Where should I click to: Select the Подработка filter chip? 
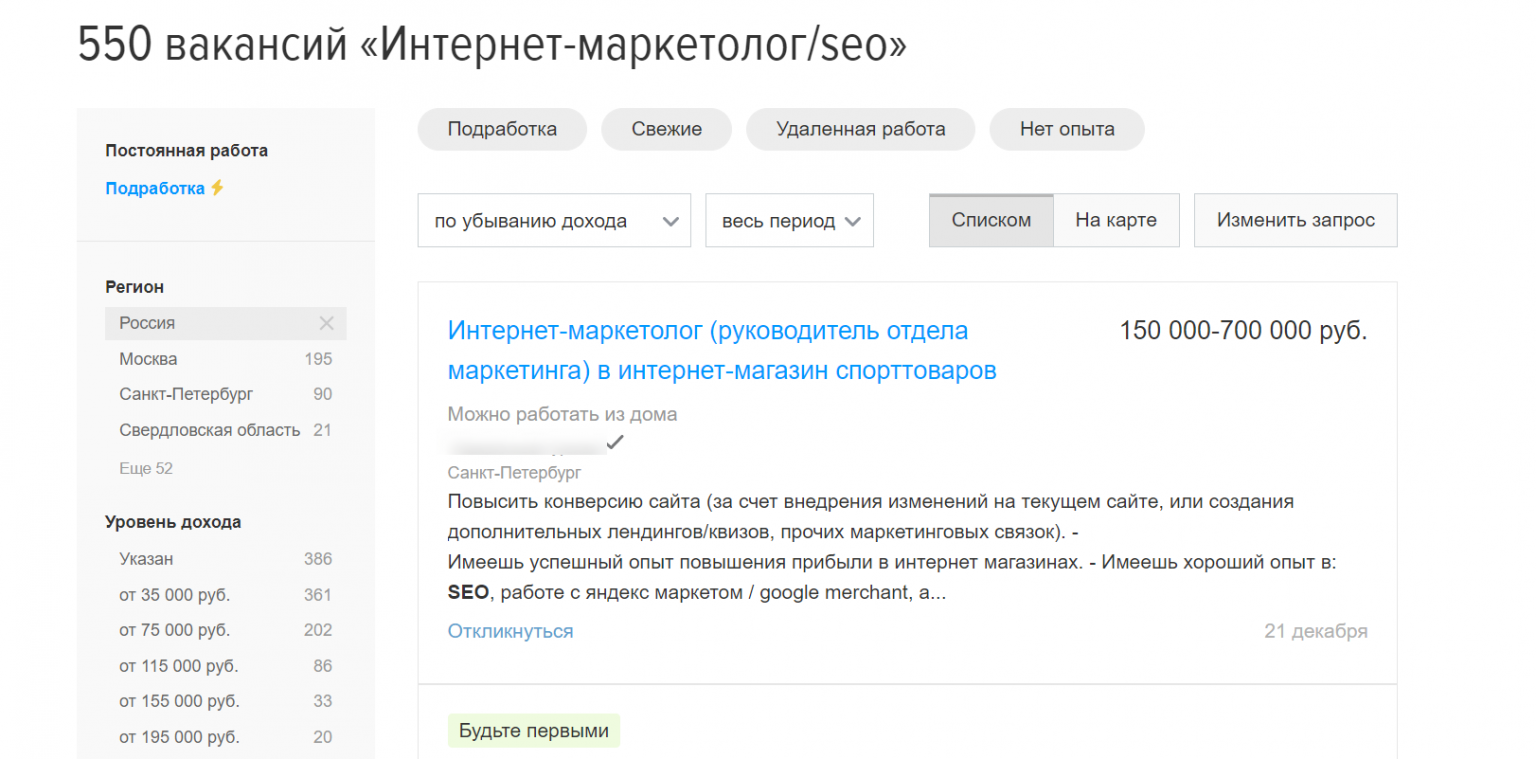click(502, 129)
